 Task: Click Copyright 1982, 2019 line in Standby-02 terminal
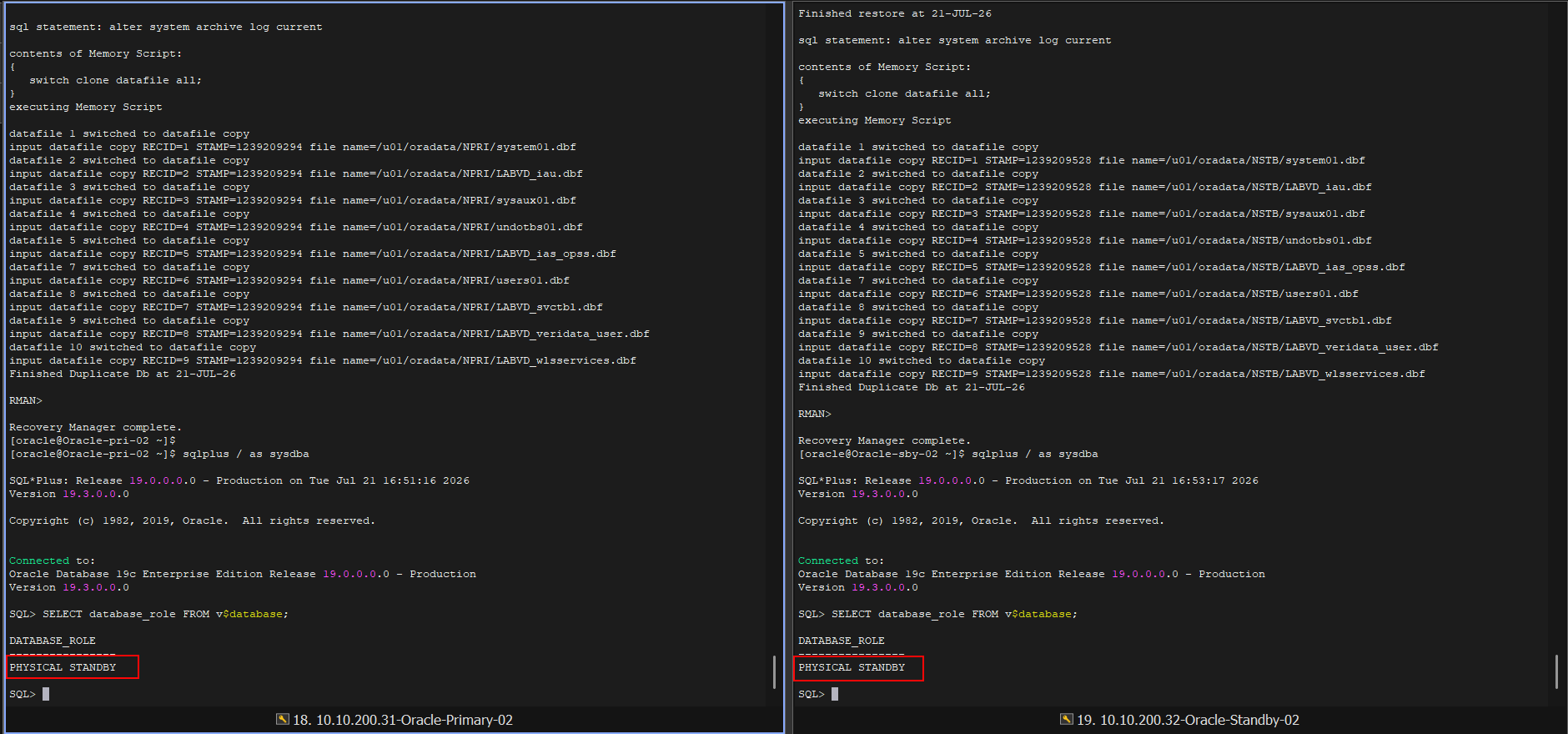click(982, 520)
